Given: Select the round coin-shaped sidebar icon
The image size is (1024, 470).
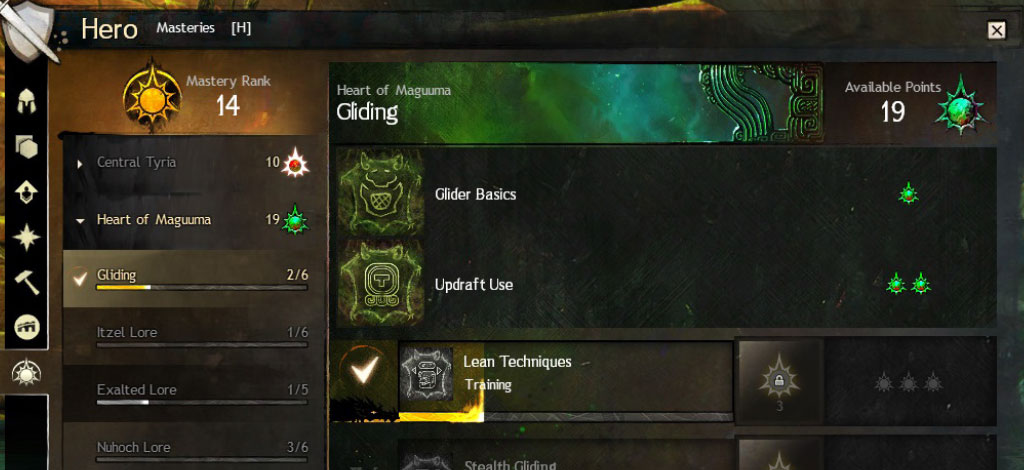Looking at the screenshot, I should [x=26, y=327].
